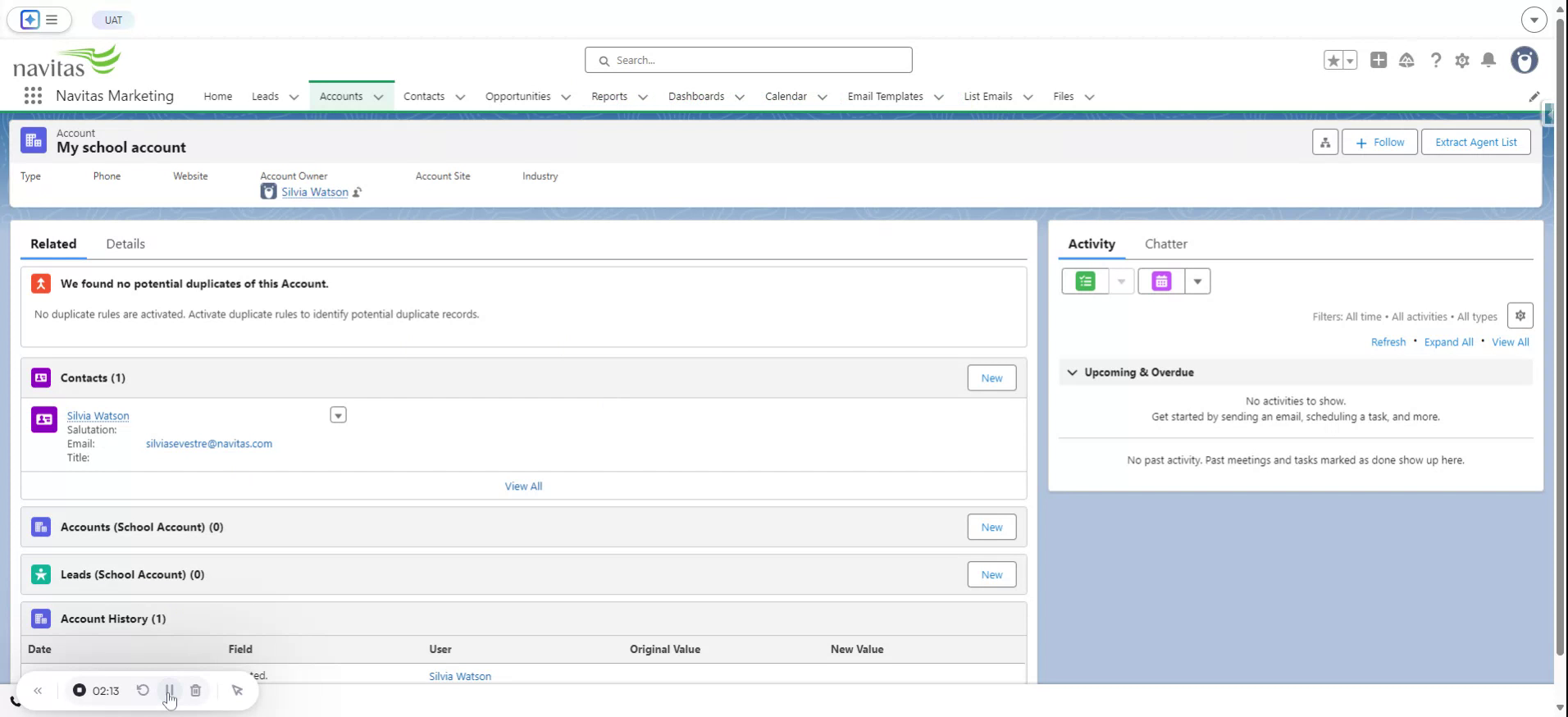
Task: Click the Accounts (School Account) list icon
Action: pos(41,527)
